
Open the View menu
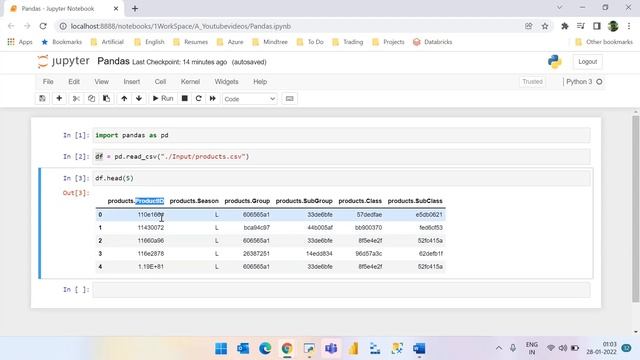(x=102, y=82)
